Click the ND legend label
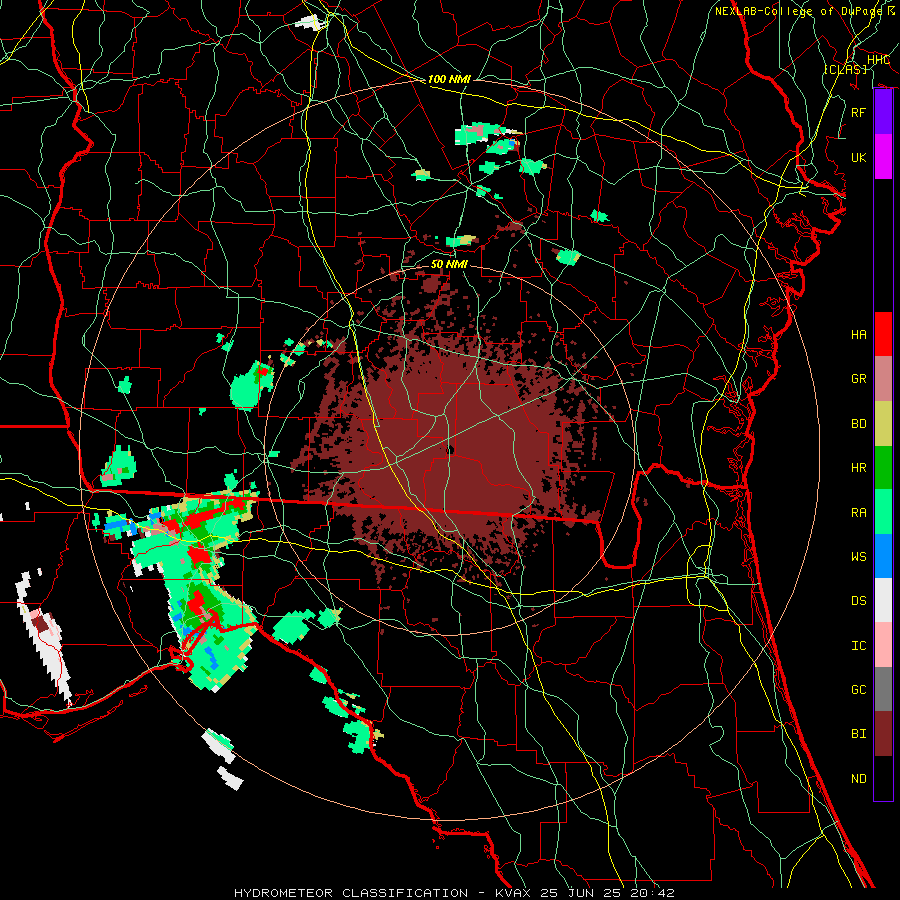The width and height of the screenshot is (900, 900). click(858, 778)
